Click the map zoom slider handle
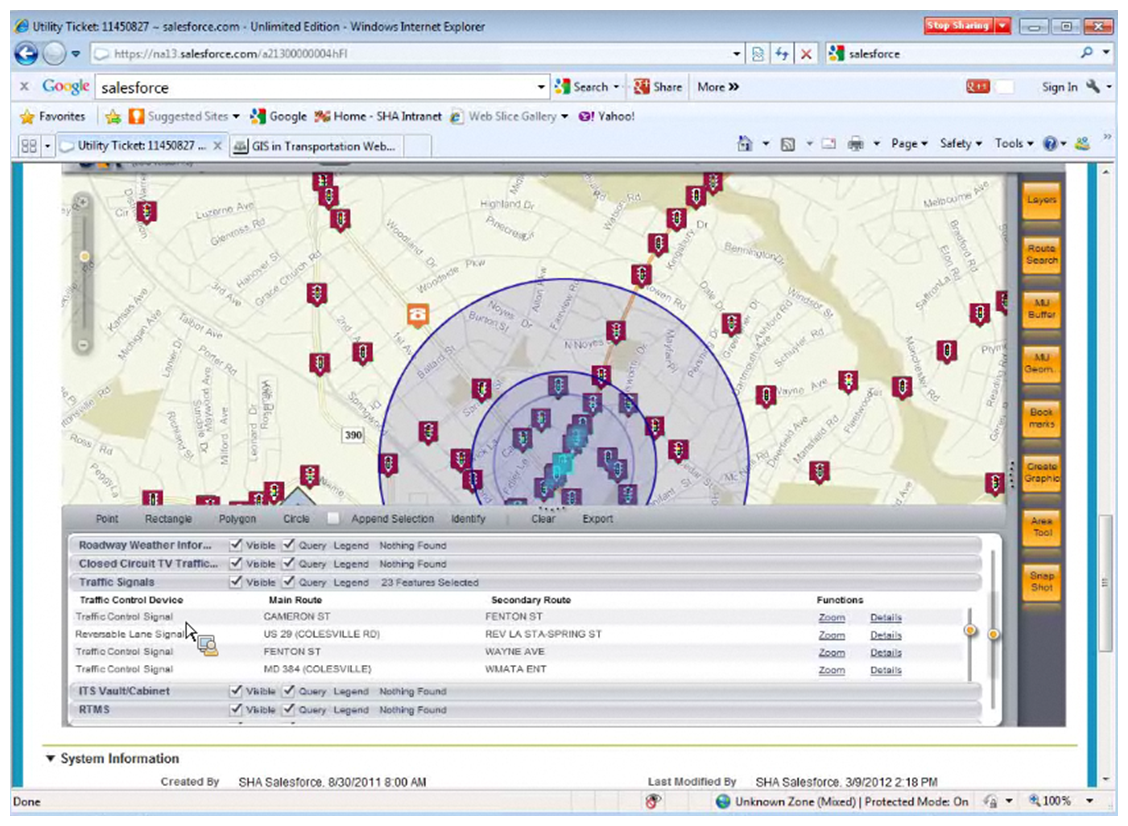The height and width of the screenshot is (826, 1128). pyautogui.click(x=84, y=256)
